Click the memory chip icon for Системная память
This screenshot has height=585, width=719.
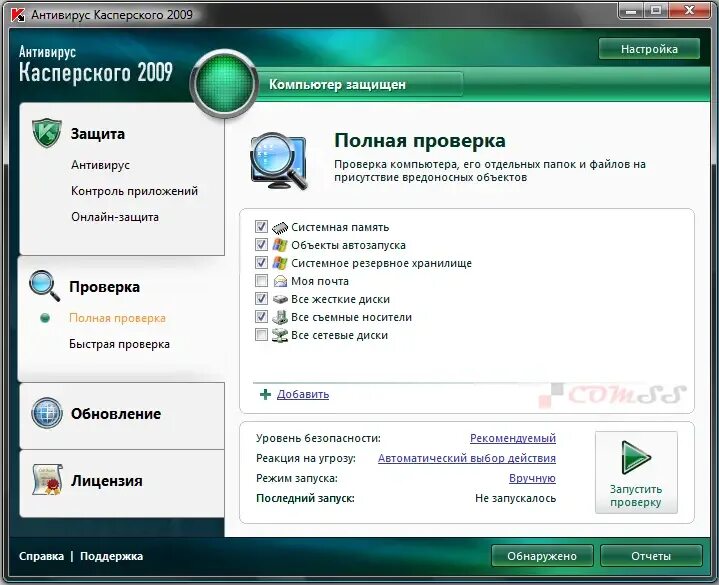[x=280, y=227]
